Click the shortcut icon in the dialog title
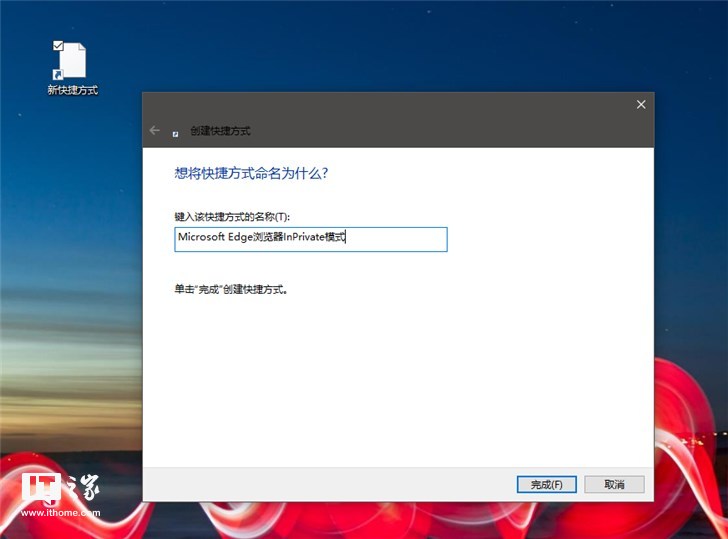Screen dimensions: 728x539 [176, 134]
